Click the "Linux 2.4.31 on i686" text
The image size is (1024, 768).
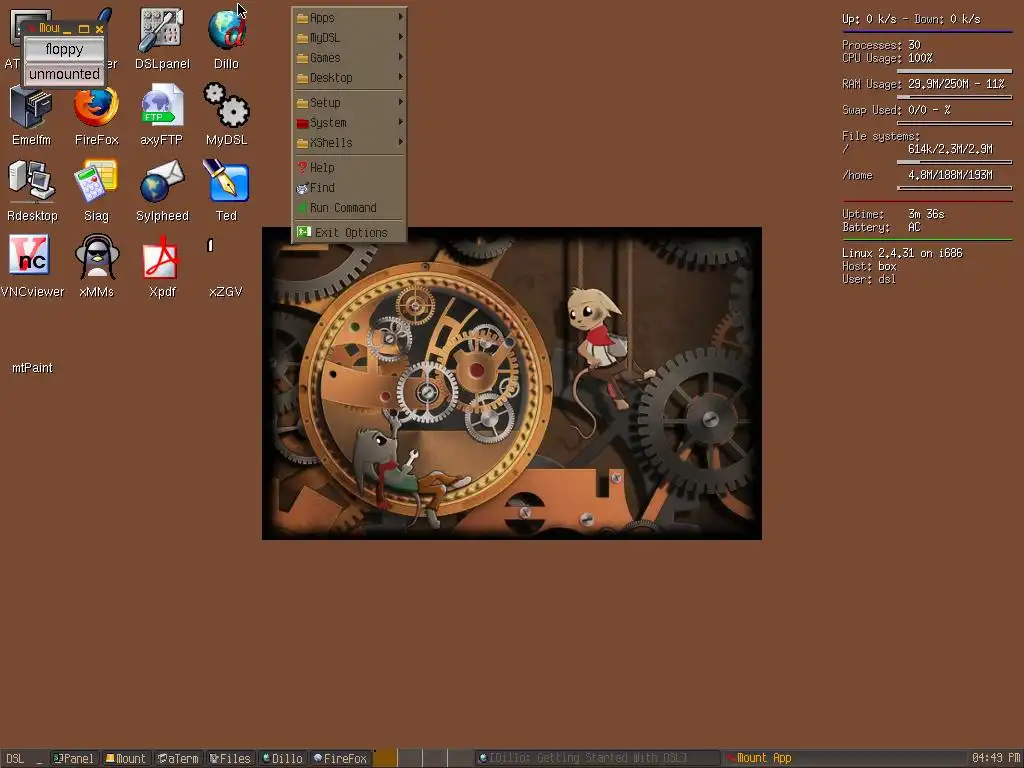(902, 253)
